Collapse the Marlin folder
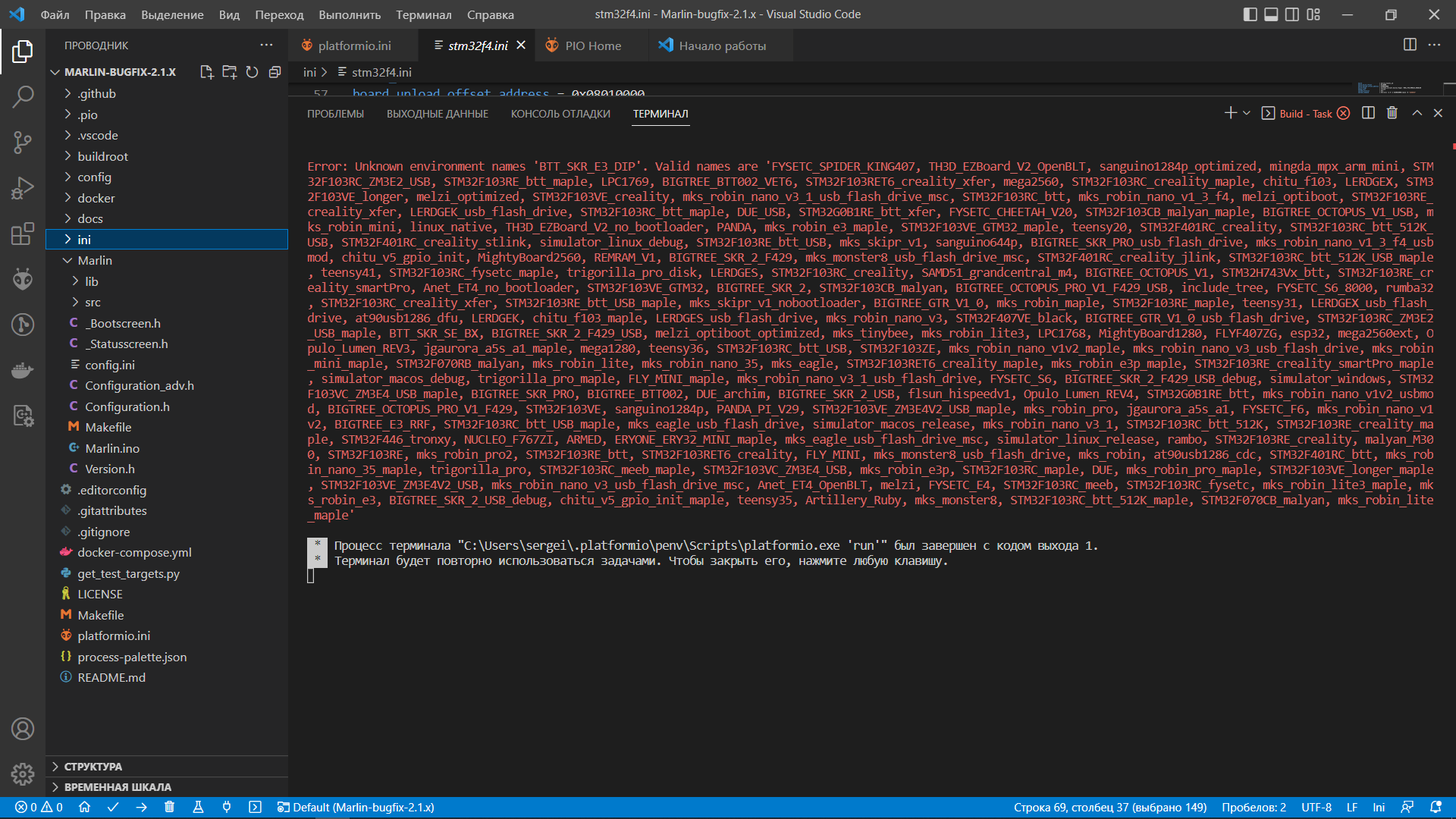1456x819 pixels. tap(94, 260)
